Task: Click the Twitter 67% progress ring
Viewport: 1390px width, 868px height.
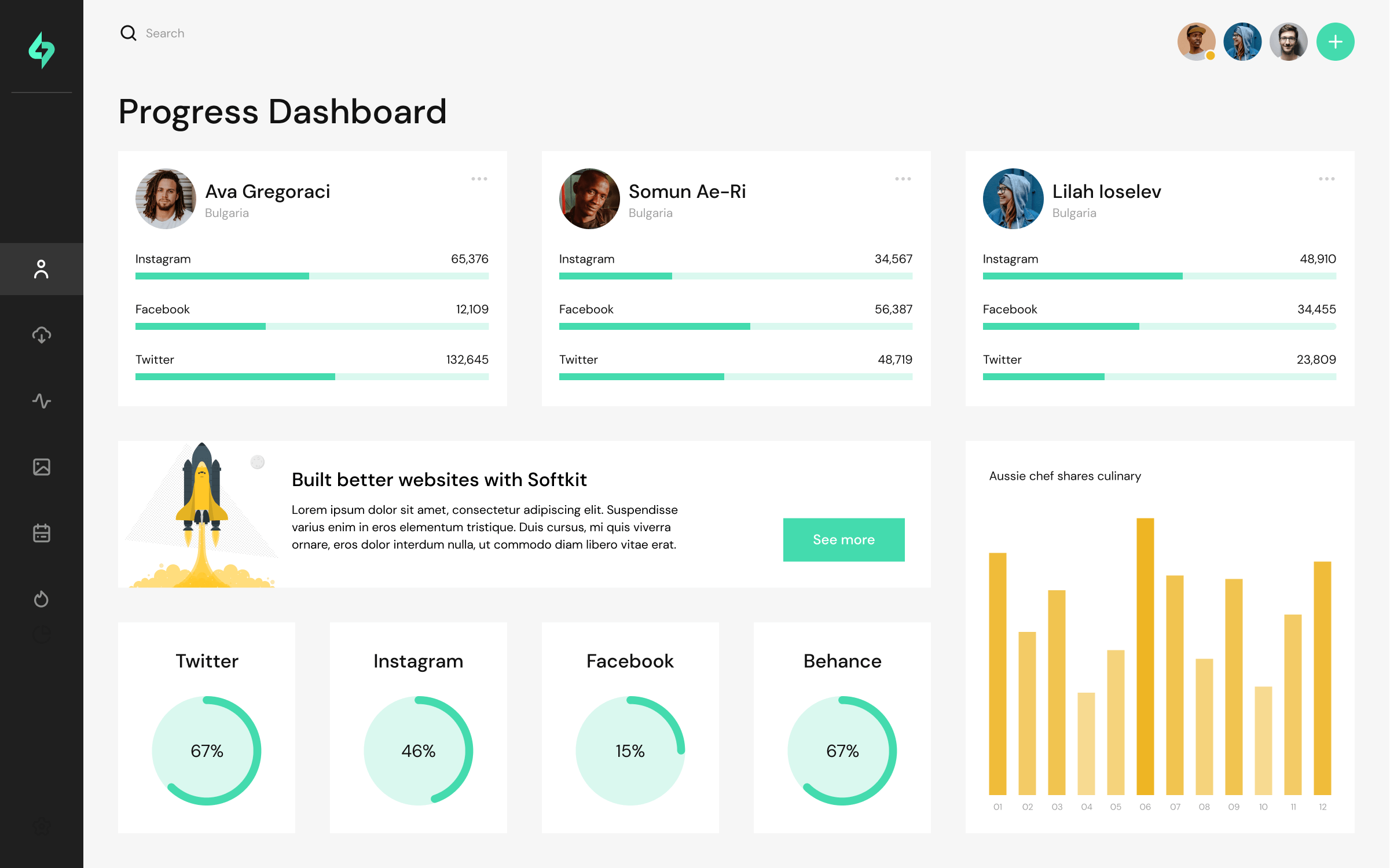Action: pyautogui.click(x=207, y=751)
